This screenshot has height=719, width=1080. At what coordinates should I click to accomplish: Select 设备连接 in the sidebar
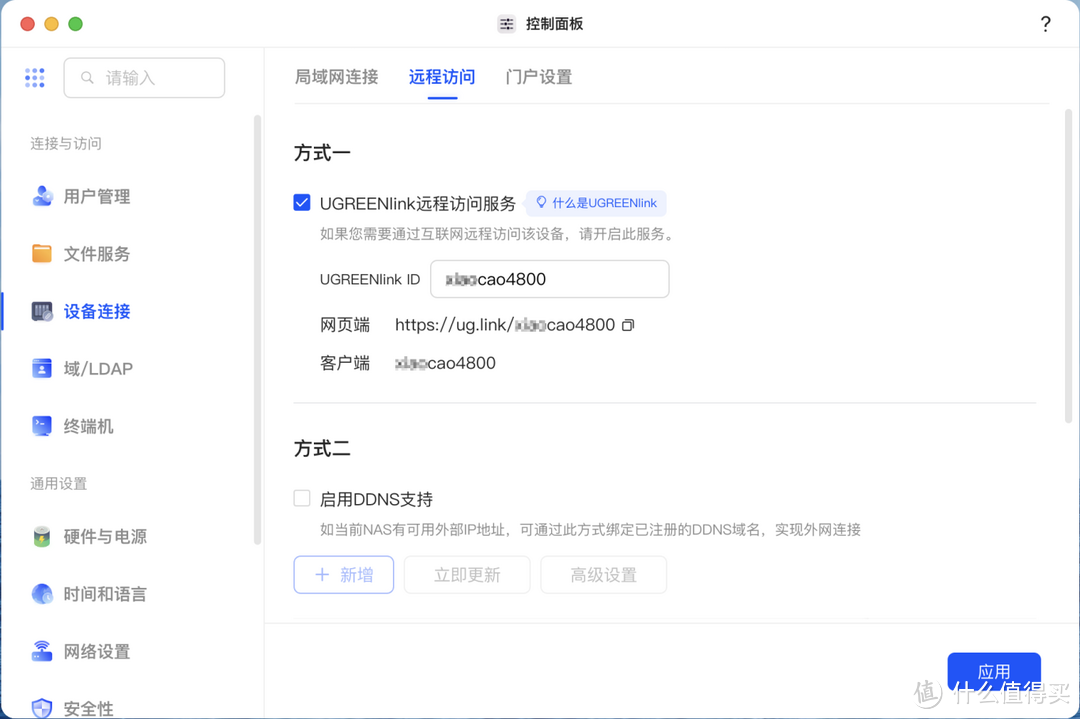pyautogui.click(x=97, y=311)
